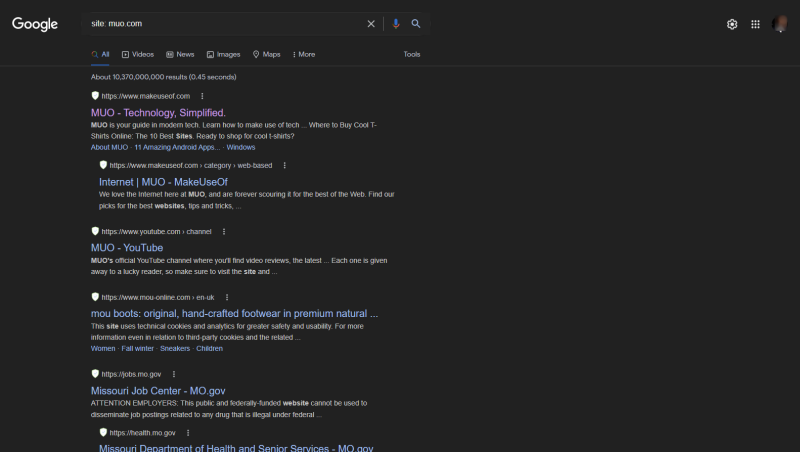Click shield icon beside jobs.mo.gov URL
The width and height of the screenshot is (800, 452).
(95, 373)
